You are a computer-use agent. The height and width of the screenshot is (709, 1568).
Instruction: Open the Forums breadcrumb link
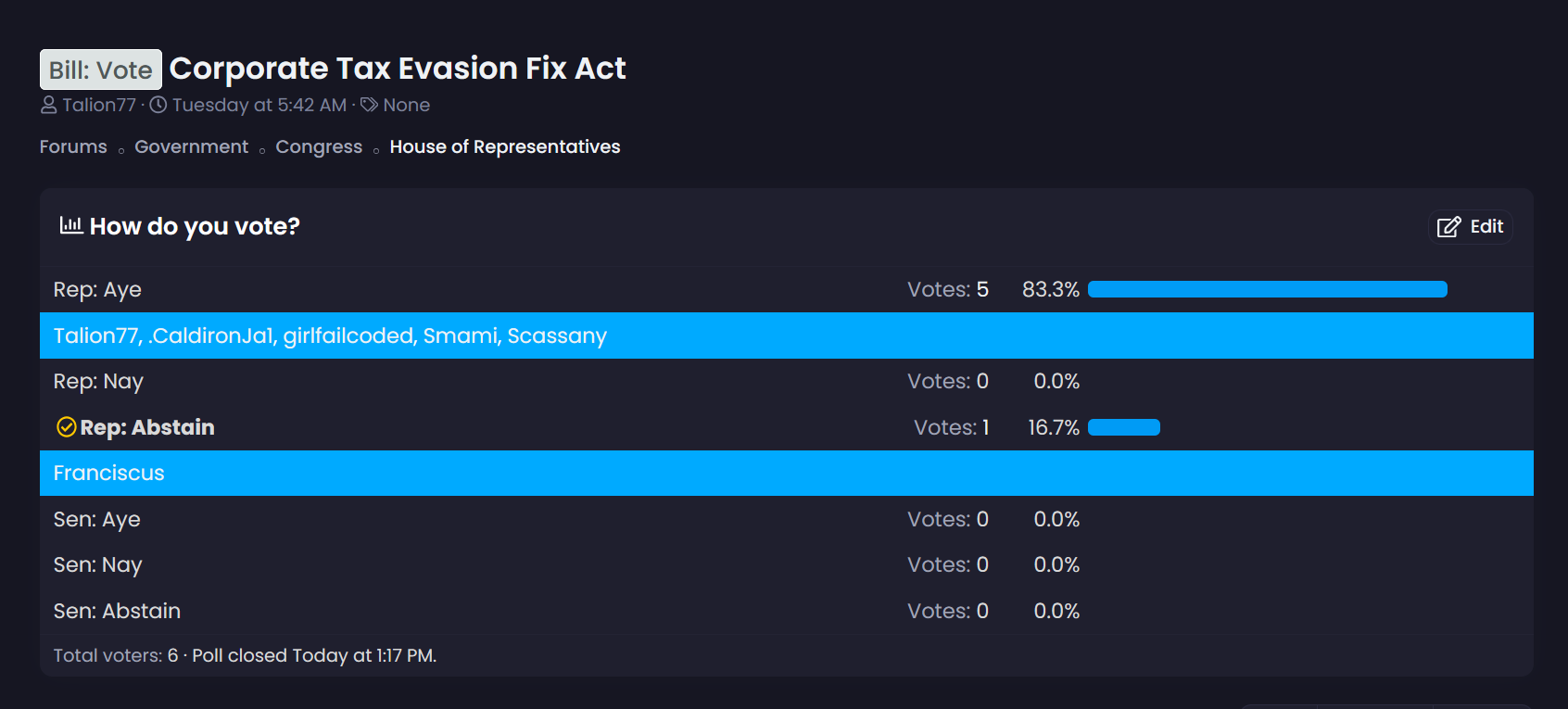click(x=73, y=147)
